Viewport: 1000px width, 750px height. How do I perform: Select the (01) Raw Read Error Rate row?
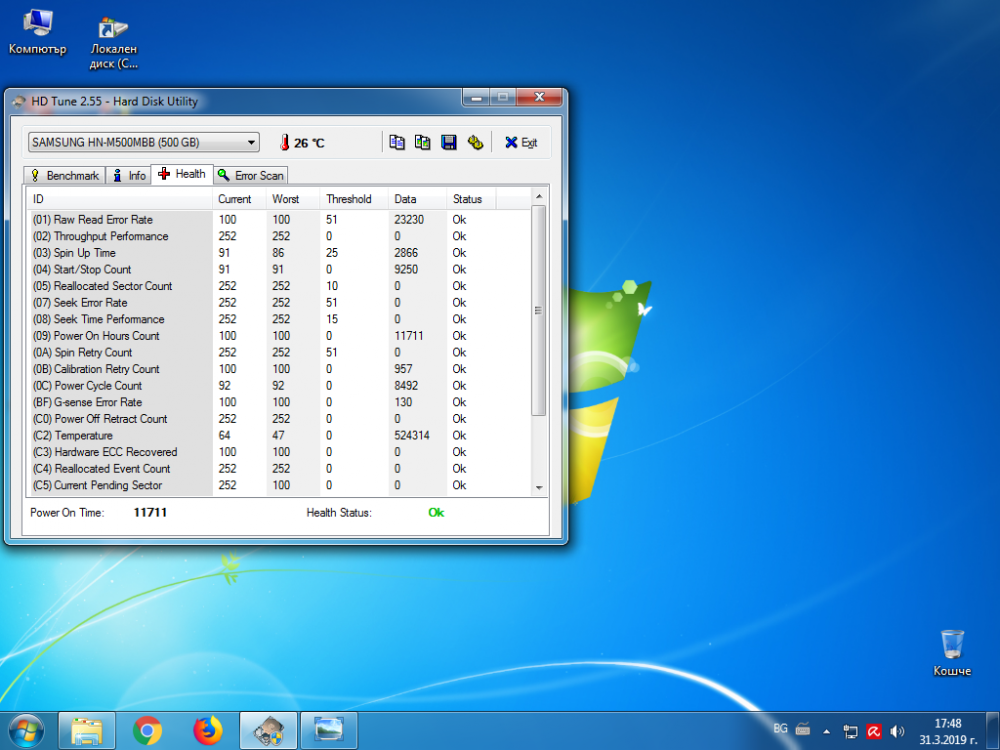tap(279, 219)
